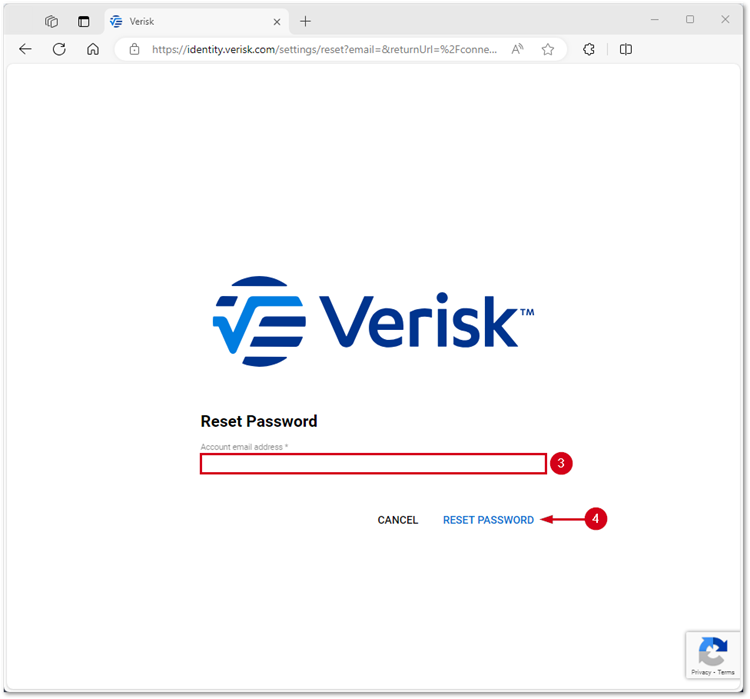Open the tab actions menu icon
Viewport: 750px width, 699px height.
[84, 22]
